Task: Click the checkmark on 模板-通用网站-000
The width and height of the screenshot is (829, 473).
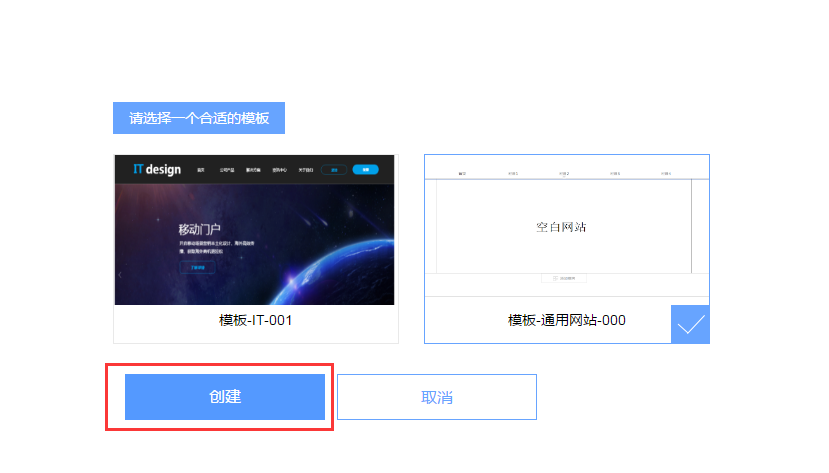Action: click(690, 324)
